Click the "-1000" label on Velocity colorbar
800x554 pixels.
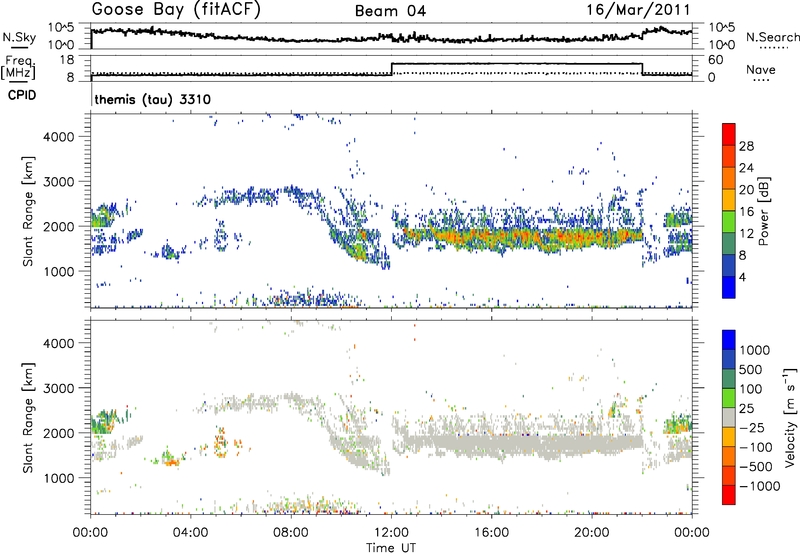pos(760,486)
